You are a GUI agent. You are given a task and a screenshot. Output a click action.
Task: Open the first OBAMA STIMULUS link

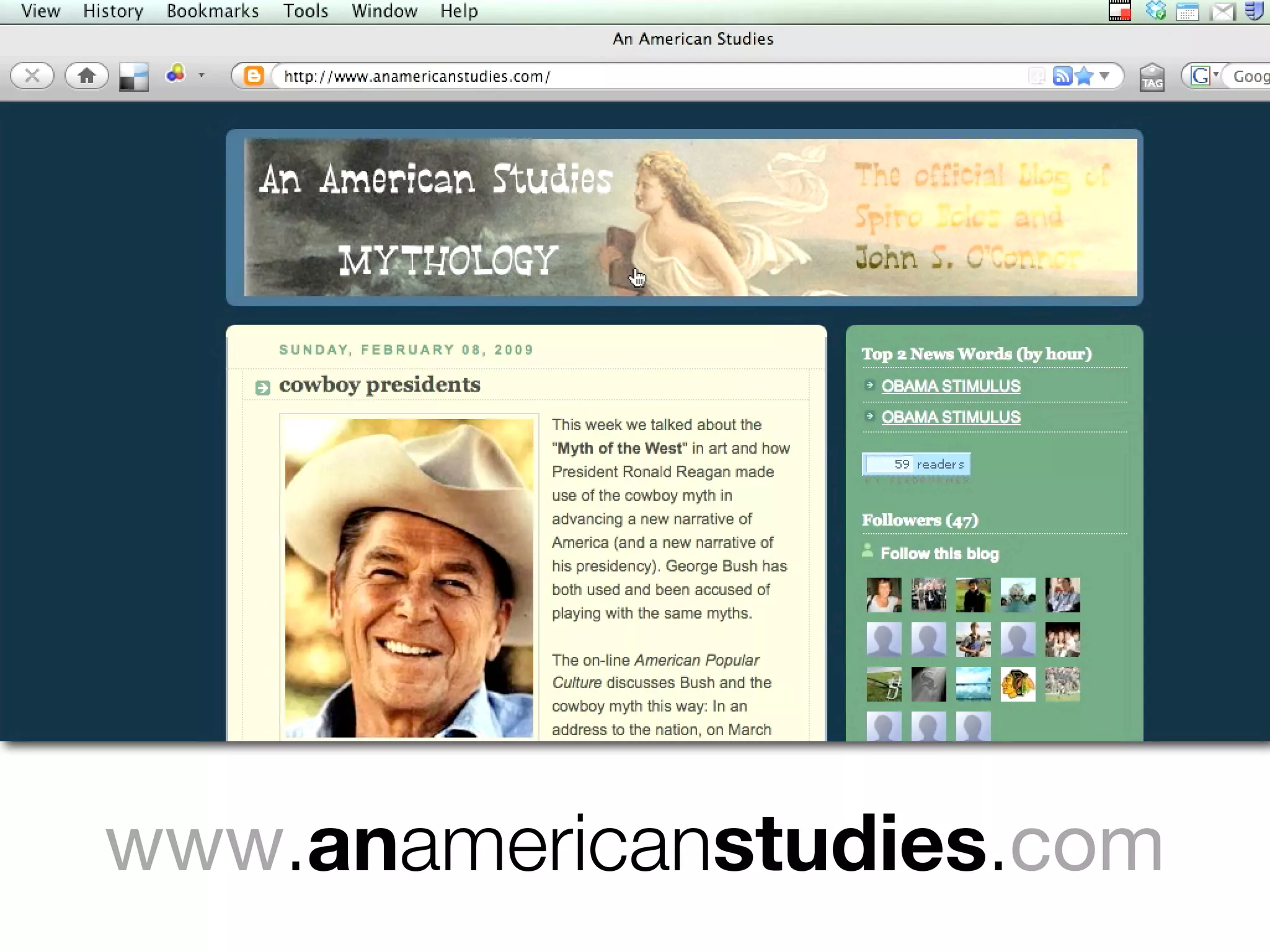[951, 386]
